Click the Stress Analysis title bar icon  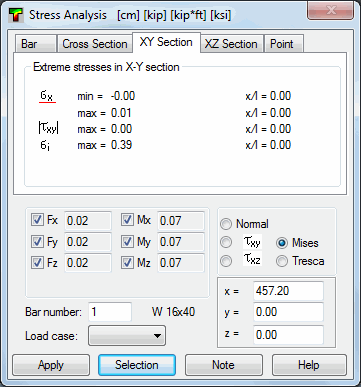[x=16, y=15]
